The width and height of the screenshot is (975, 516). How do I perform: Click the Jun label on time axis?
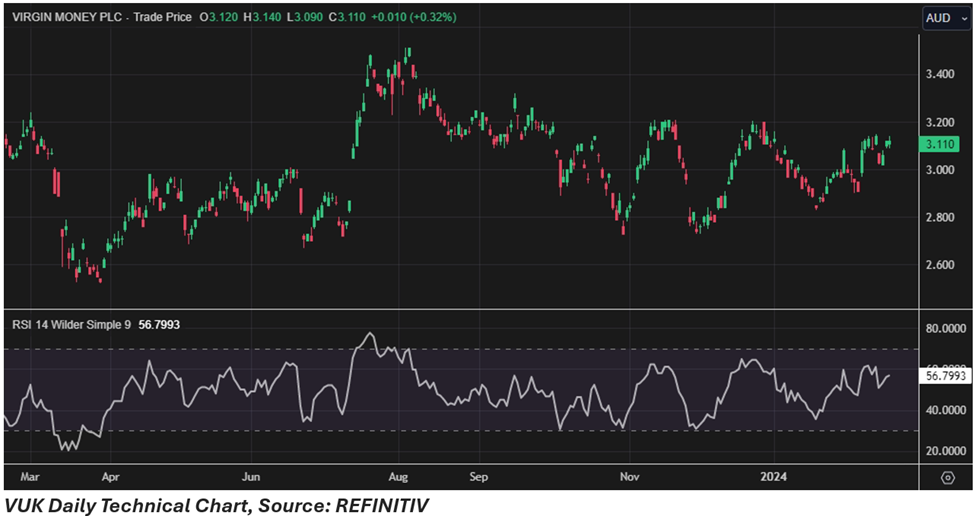point(251,477)
